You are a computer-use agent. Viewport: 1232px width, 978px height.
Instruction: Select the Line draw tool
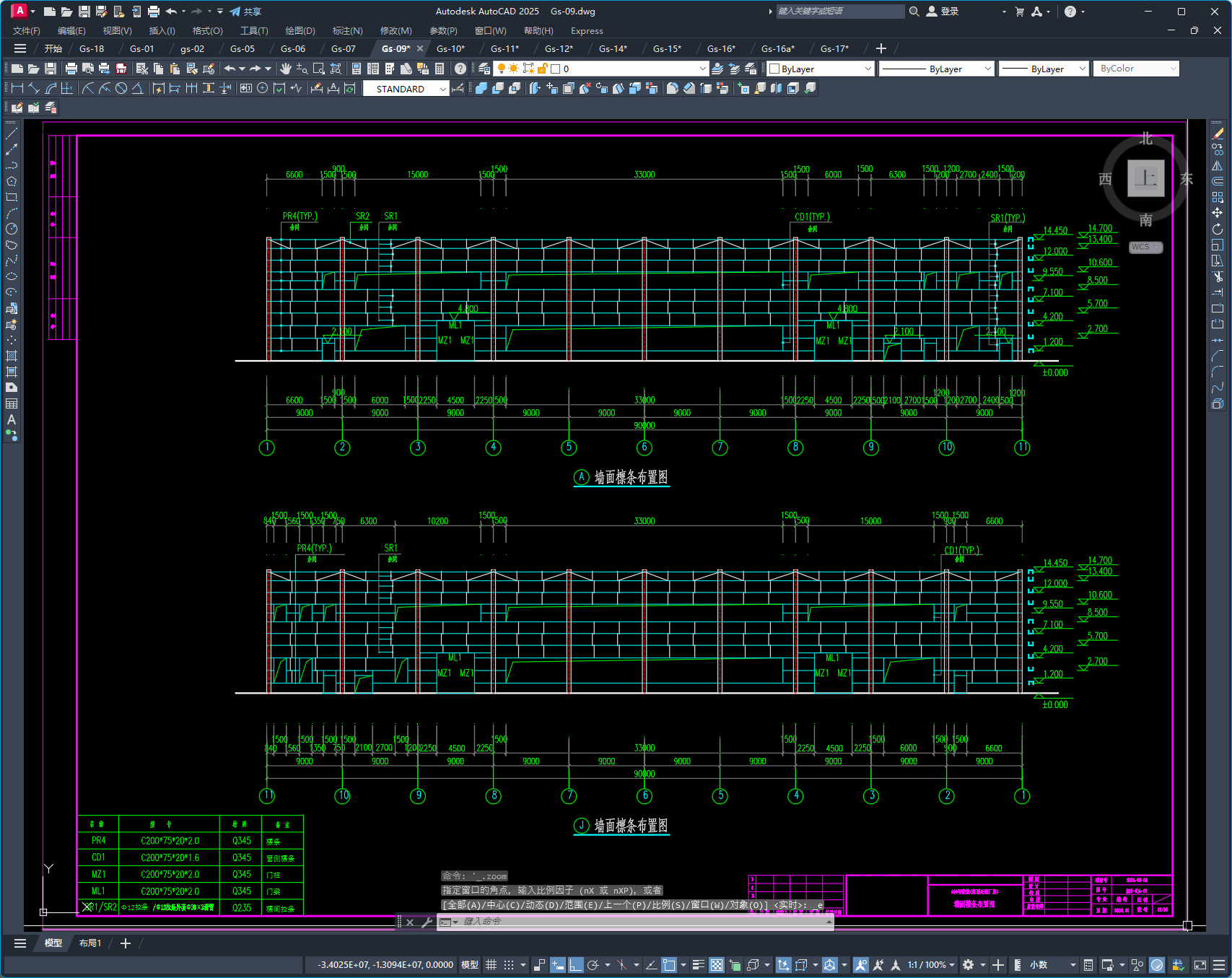tap(12, 134)
